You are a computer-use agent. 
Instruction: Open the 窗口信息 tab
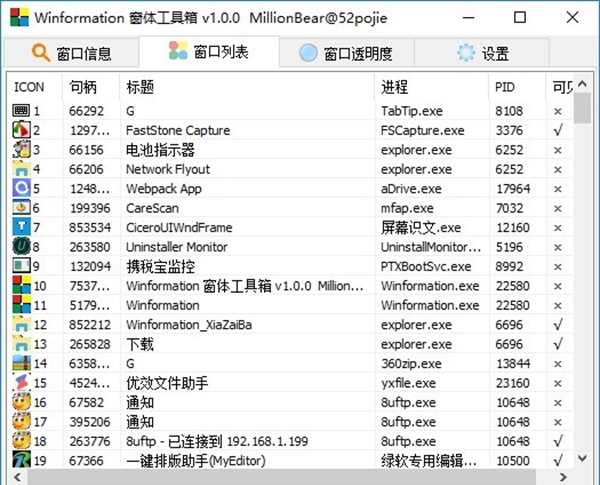(x=71, y=53)
